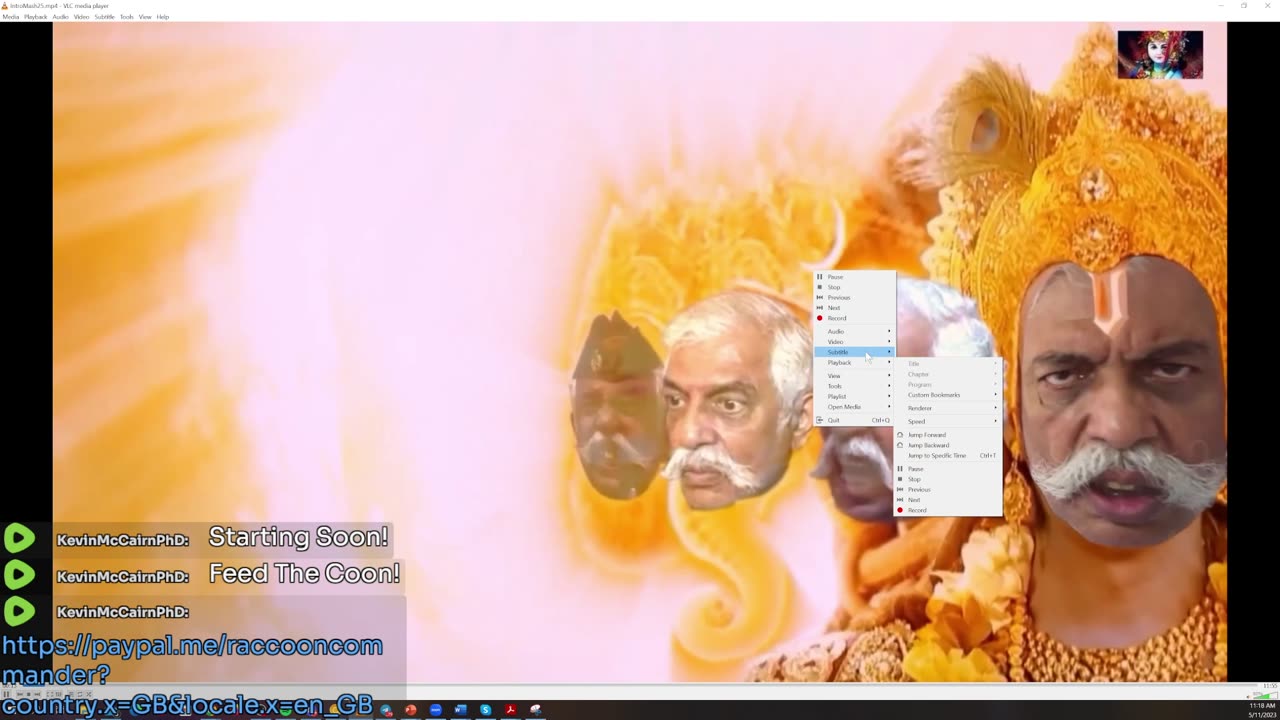
Task: Expand the Tools submenu in context menu
Action: point(854,386)
